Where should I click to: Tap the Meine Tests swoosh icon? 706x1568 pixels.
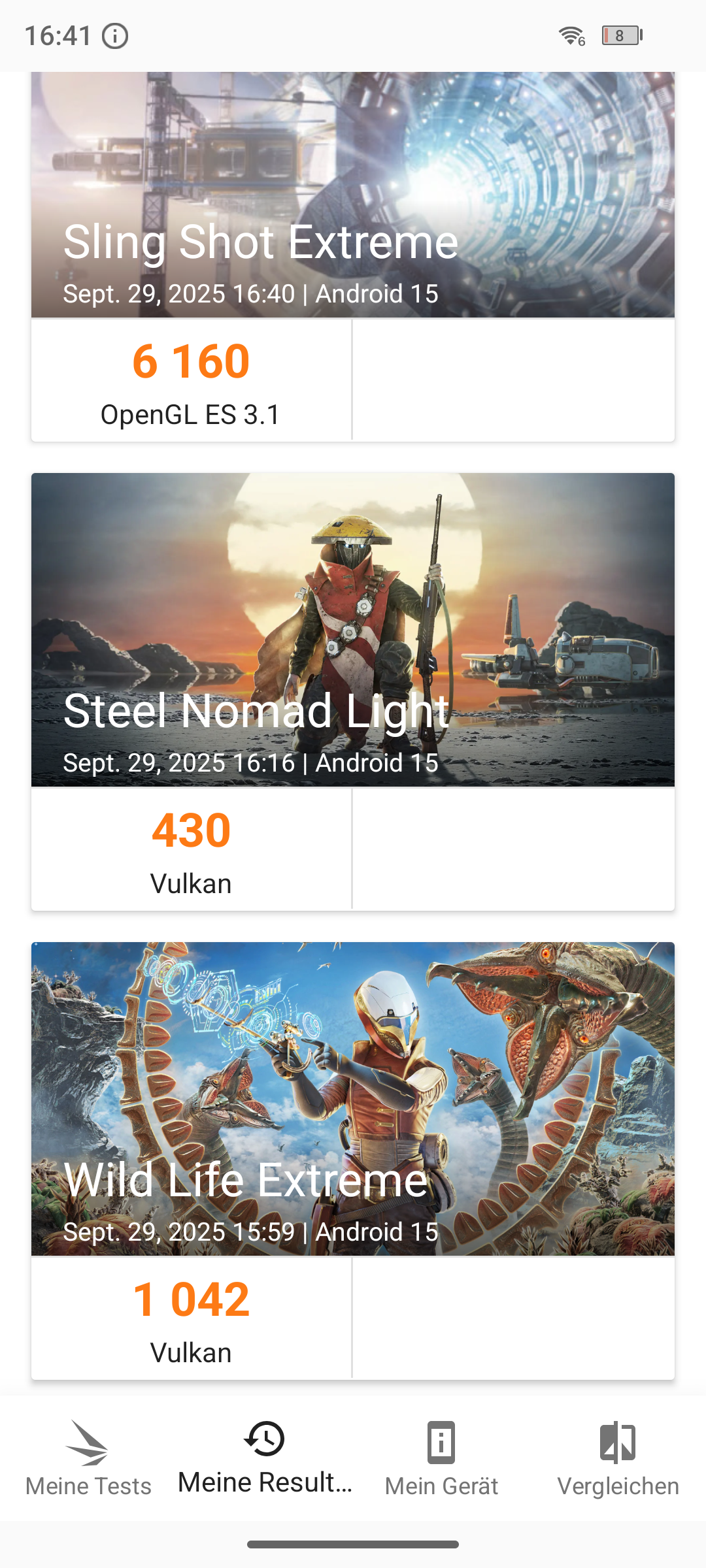[x=88, y=1442]
